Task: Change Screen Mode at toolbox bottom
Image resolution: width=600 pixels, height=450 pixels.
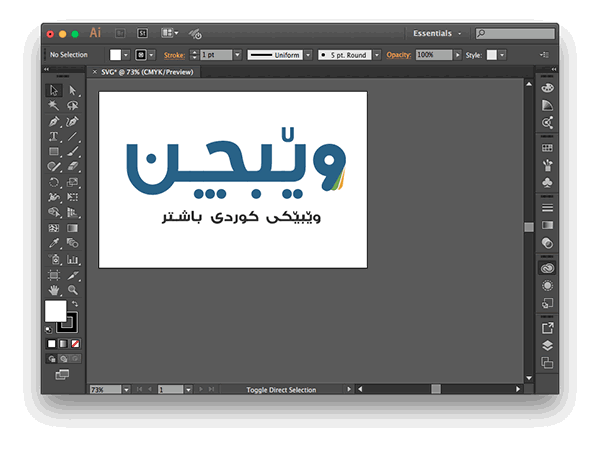Action: tap(62, 375)
